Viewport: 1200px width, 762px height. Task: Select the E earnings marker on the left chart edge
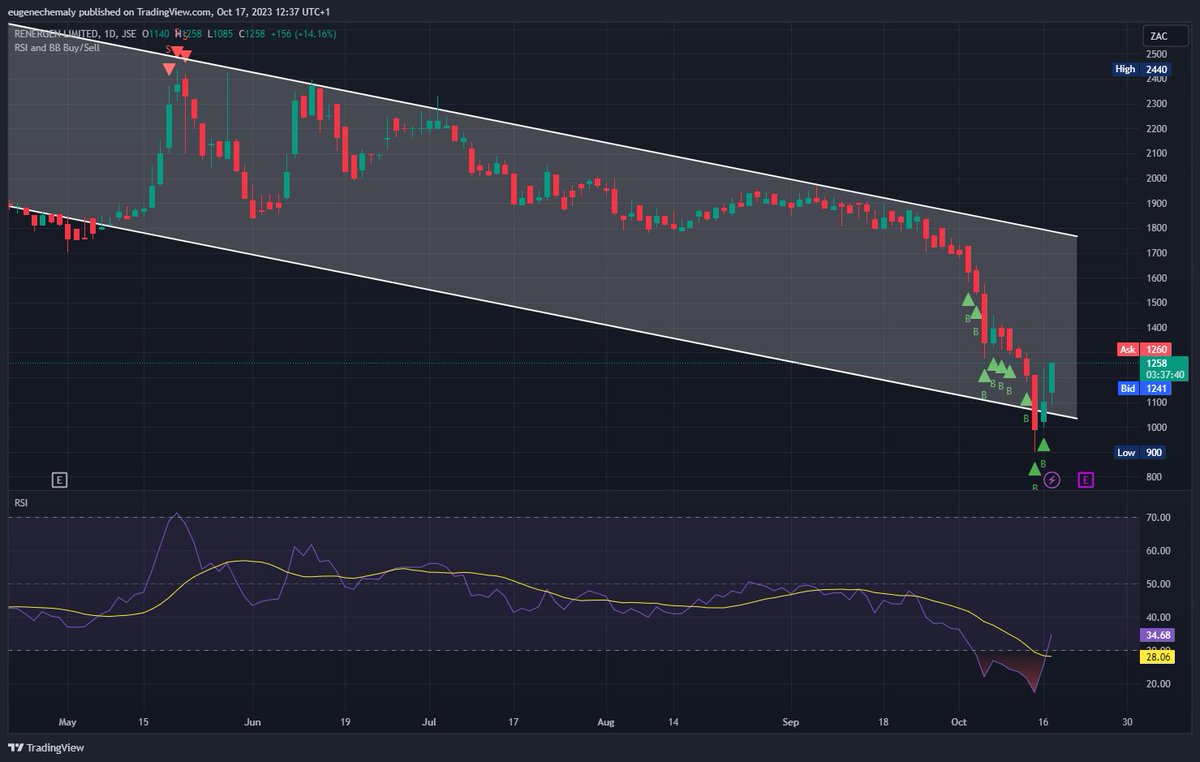60,480
